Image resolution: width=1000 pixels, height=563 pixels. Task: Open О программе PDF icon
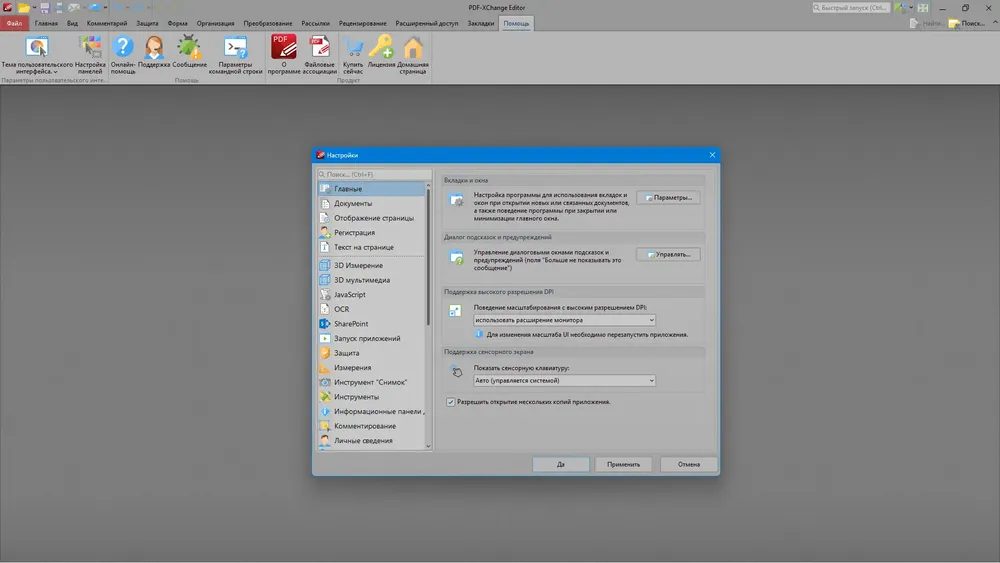[284, 48]
